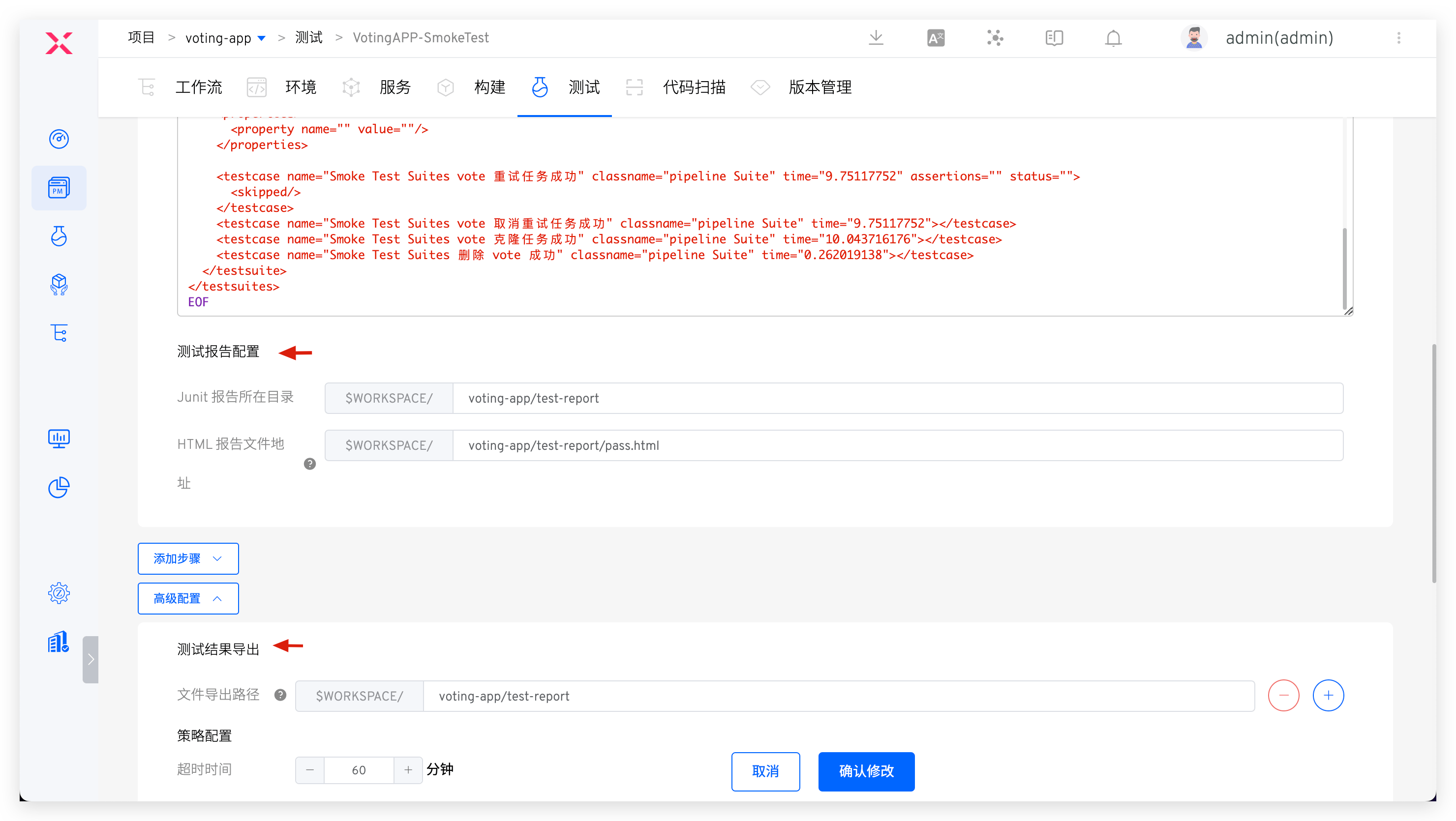Expand the collapsed sidebar arrow

tap(91, 659)
